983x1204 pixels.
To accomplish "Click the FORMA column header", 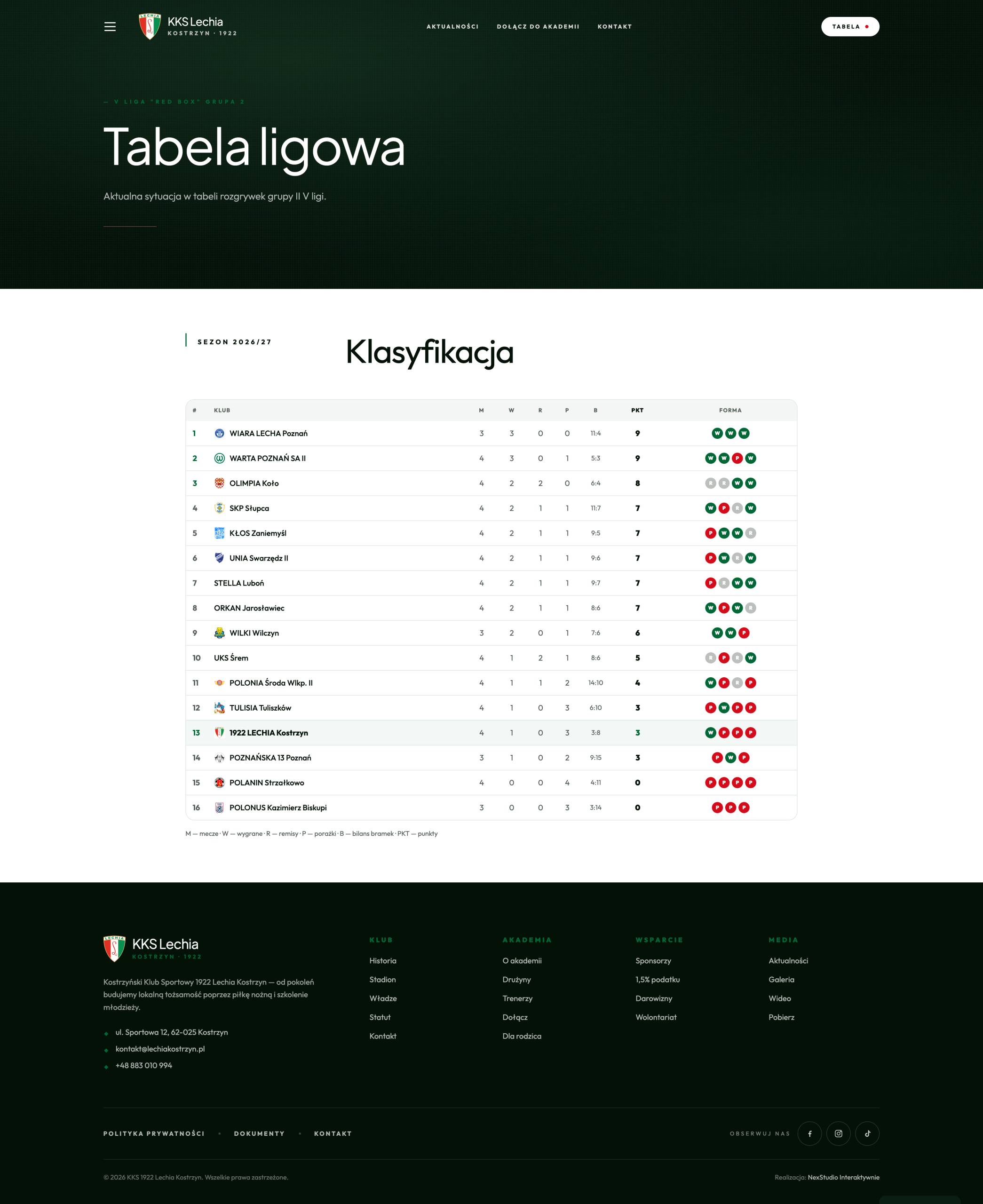I will pos(730,411).
